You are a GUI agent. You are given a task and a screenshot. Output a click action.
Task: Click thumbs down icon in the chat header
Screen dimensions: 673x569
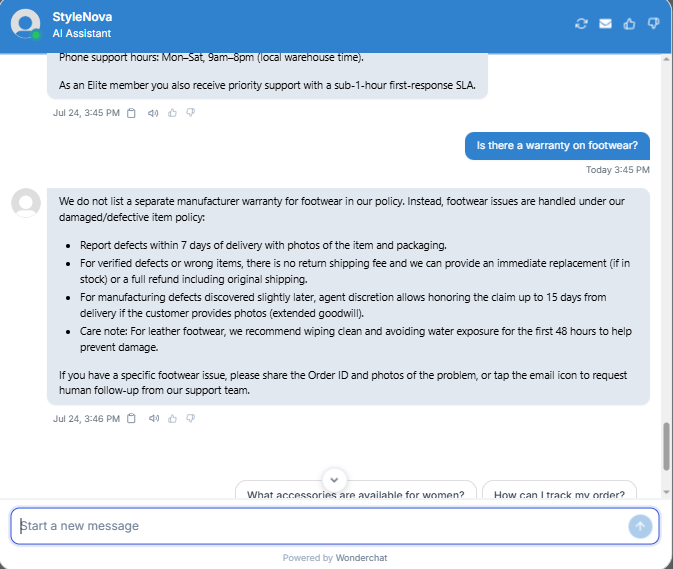coord(653,24)
